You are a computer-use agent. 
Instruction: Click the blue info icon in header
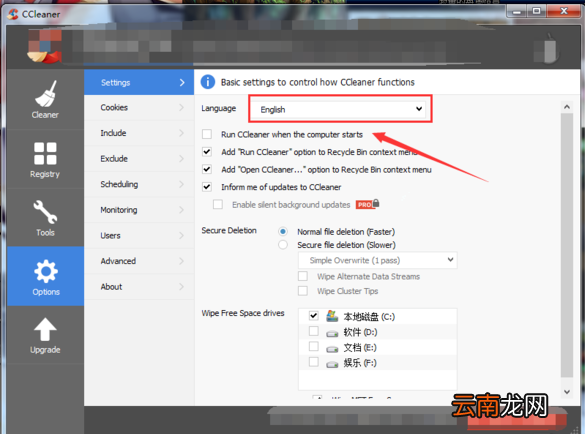pyautogui.click(x=208, y=82)
